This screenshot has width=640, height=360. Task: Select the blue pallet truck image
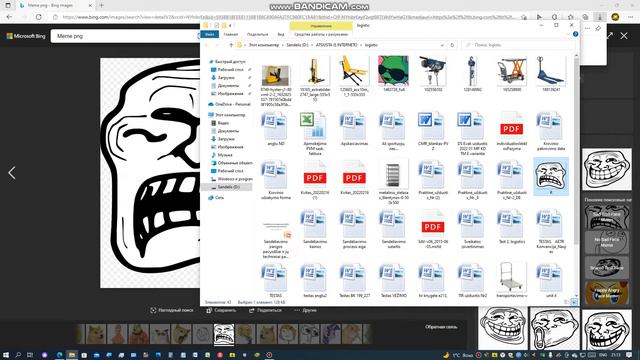[550, 71]
